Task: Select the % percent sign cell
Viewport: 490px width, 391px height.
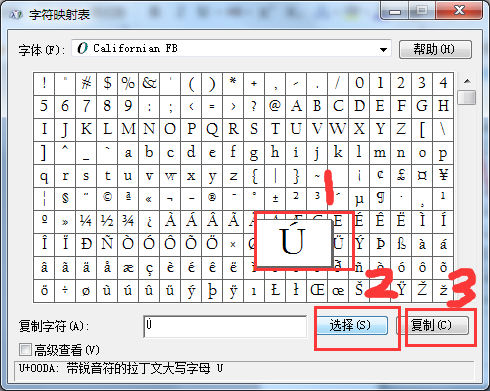Action: pyautogui.click(x=128, y=83)
